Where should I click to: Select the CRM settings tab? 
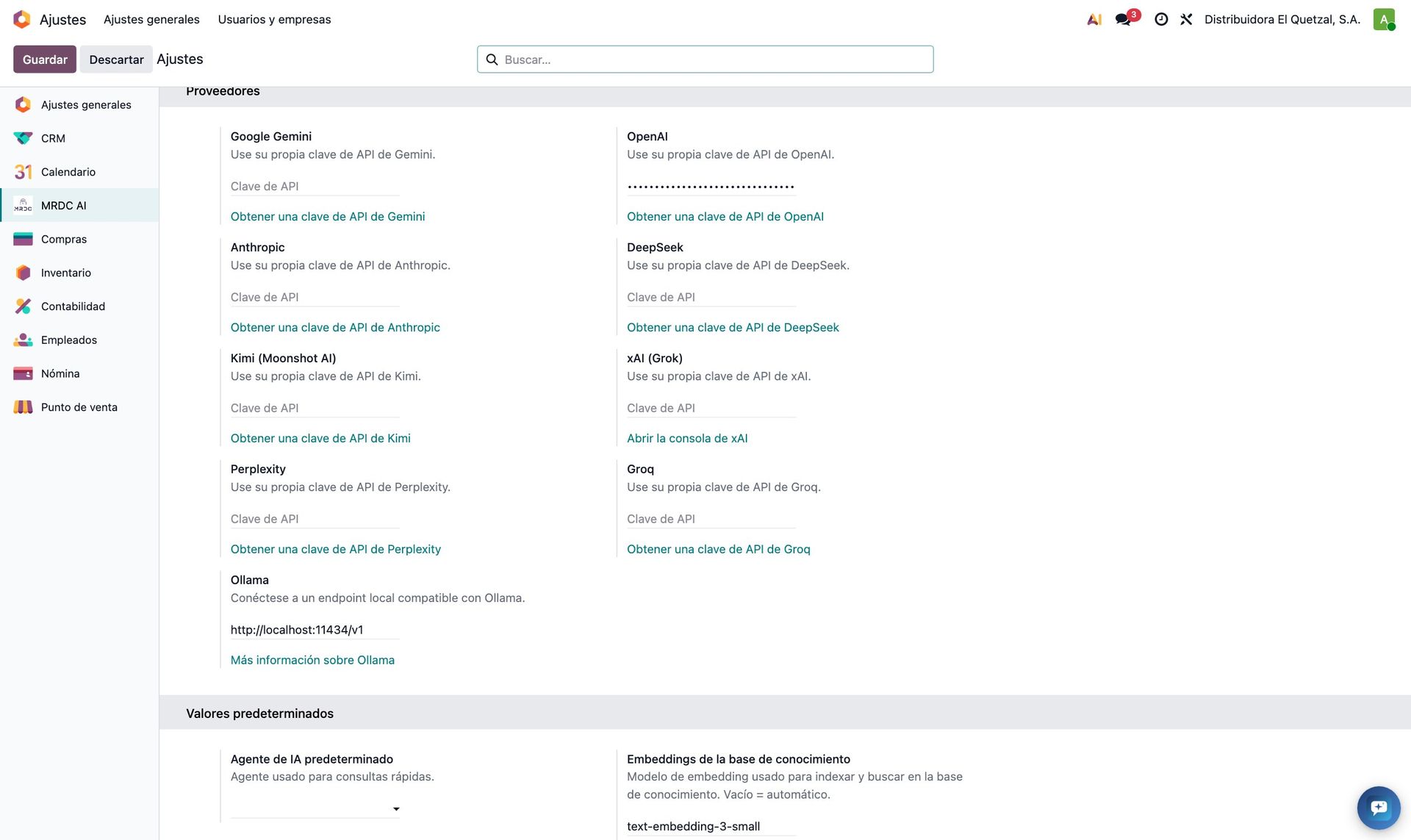click(x=79, y=138)
